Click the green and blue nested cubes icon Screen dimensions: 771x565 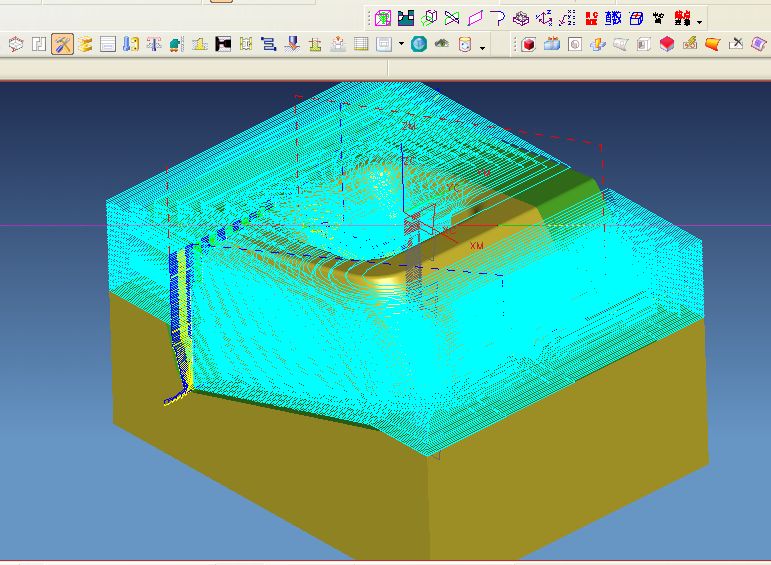(429, 19)
